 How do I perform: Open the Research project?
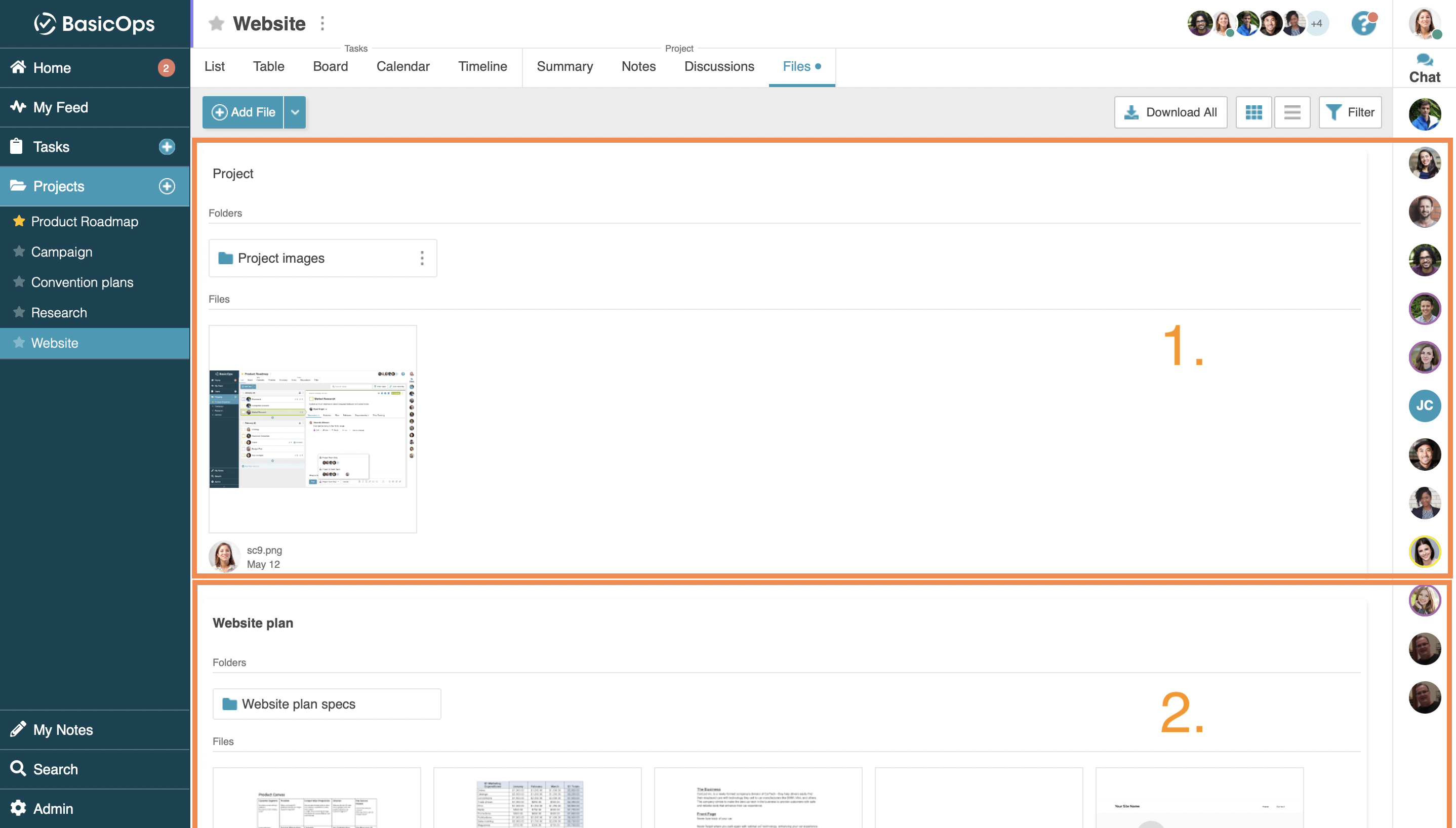tap(59, 313)
